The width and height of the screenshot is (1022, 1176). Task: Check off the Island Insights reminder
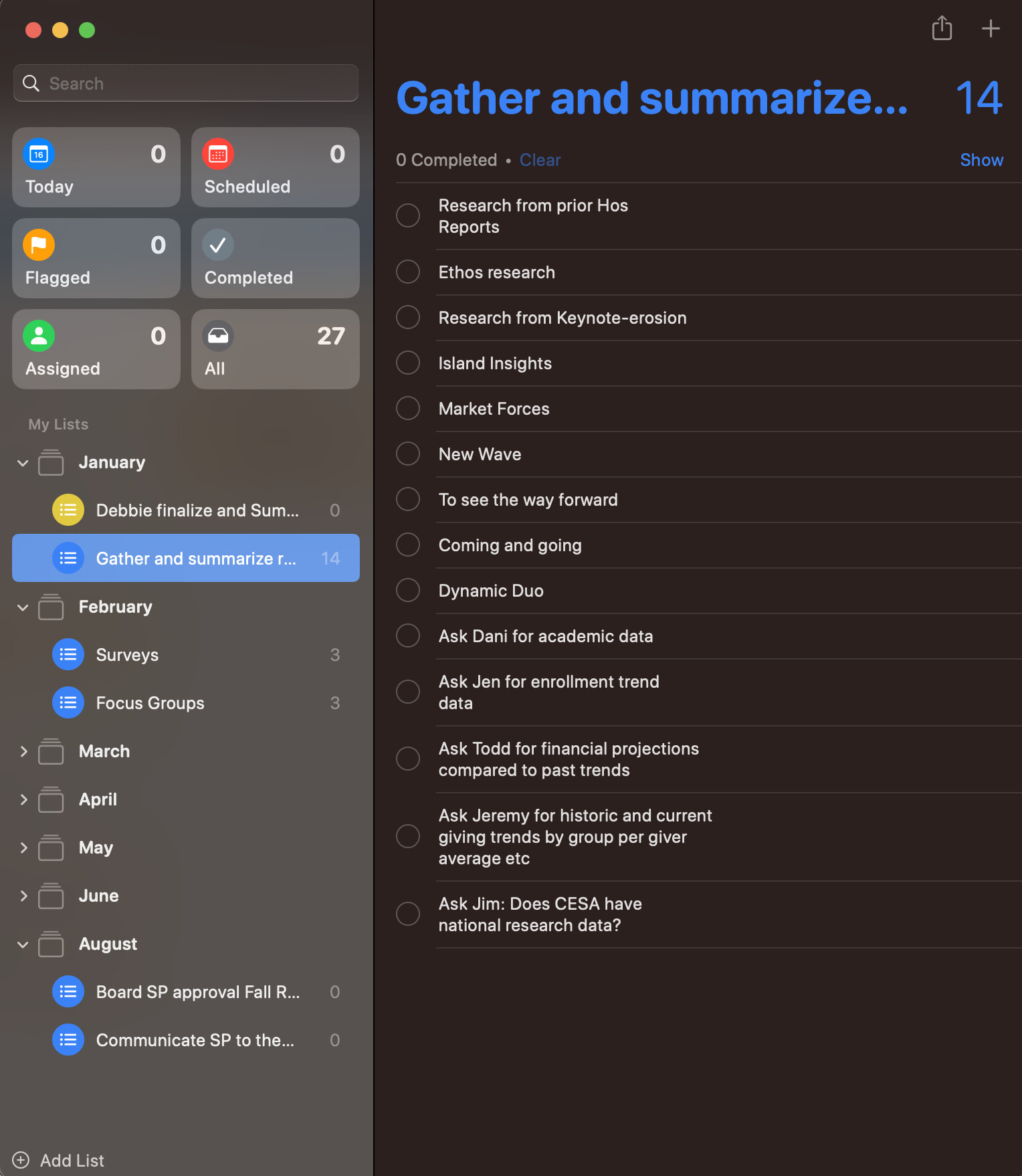(408, 363)
